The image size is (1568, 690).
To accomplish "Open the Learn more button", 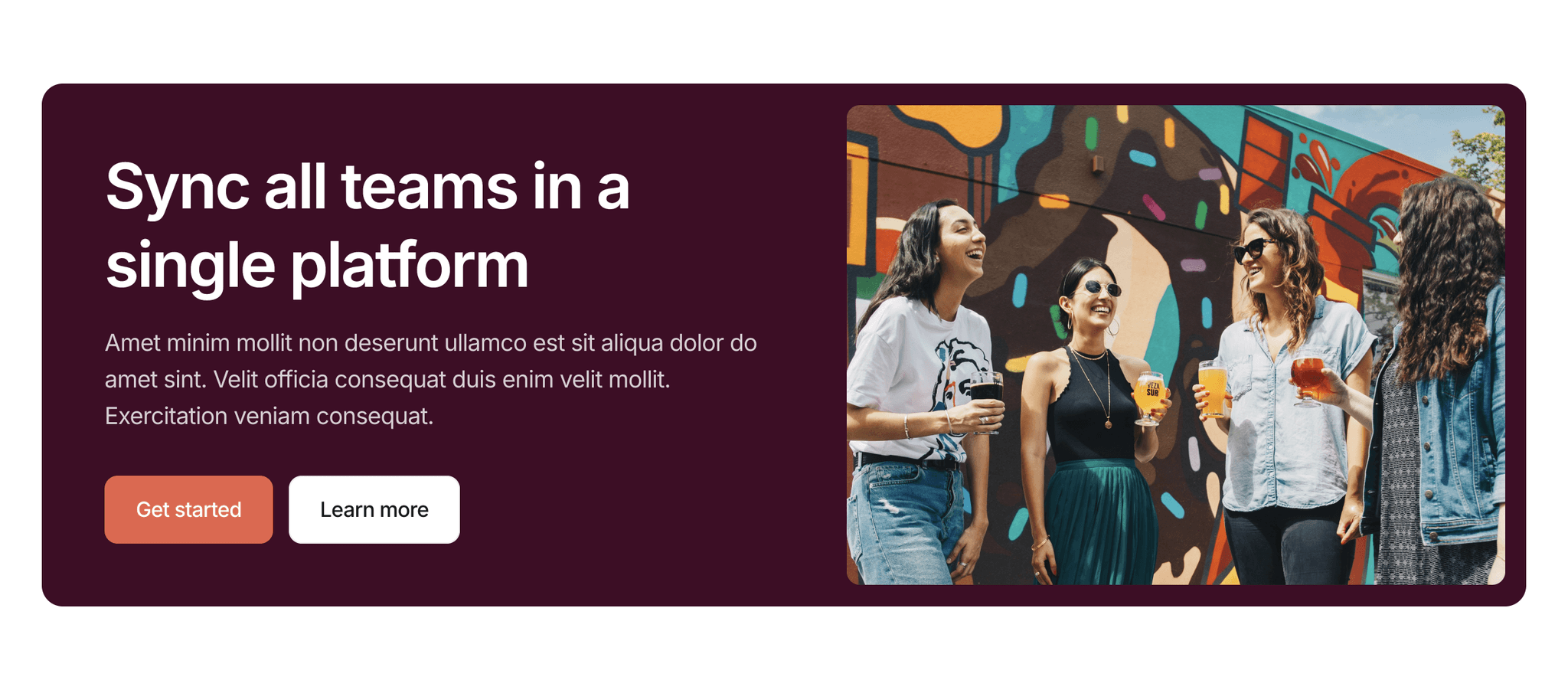I will click(374, 509).
